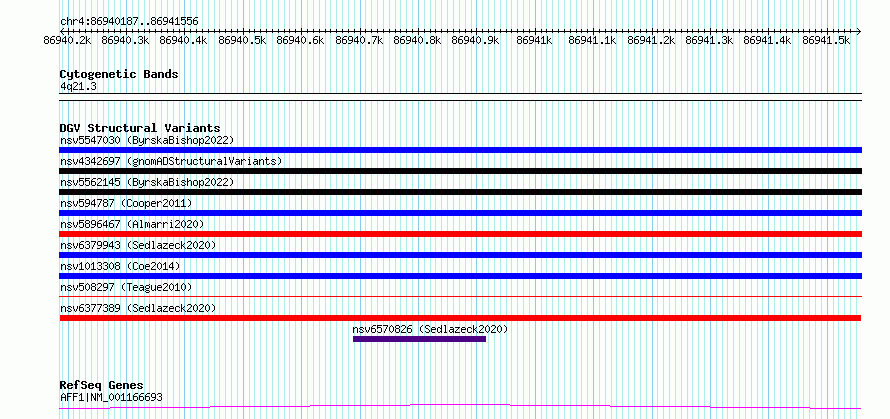Click the DGV Structural Variants track heading
The width and height of the screenshot is (890, 419).
point(140,128)
